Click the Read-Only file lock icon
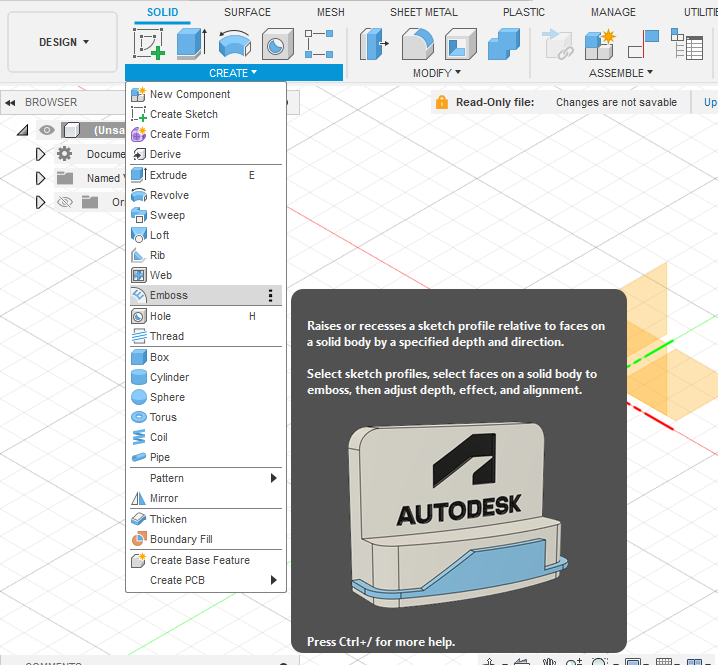Image resolution: width=718 pixels, height=665 pixels. (442, 102)
